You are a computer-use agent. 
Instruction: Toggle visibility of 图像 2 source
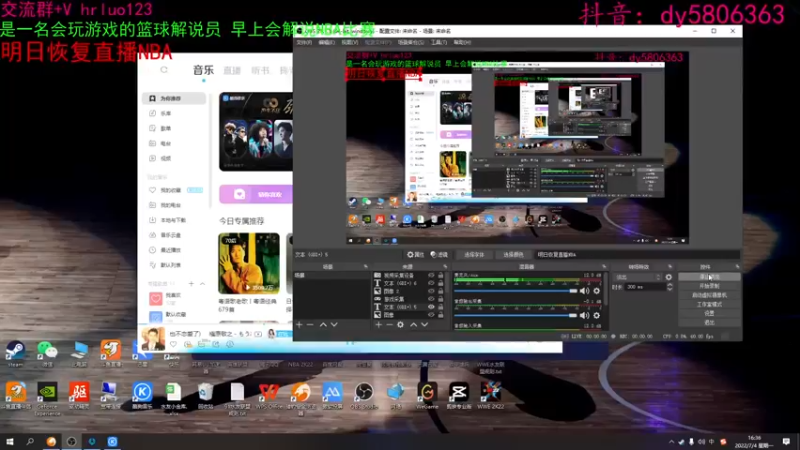click(x=431, y=291)
